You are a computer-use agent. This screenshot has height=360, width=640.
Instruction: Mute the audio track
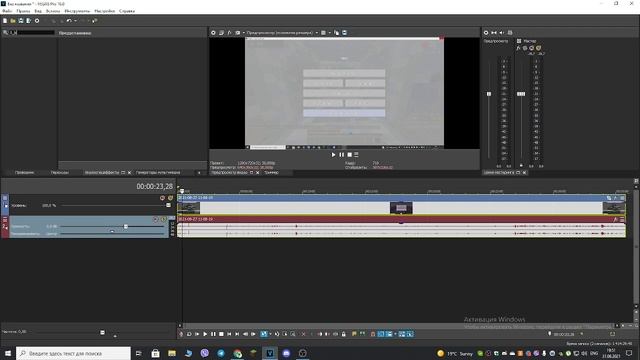(x=155, y=220)
